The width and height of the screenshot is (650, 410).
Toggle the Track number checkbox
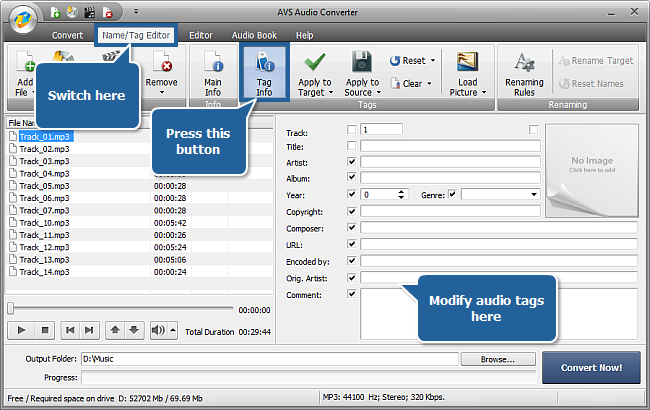pos(352,130)
